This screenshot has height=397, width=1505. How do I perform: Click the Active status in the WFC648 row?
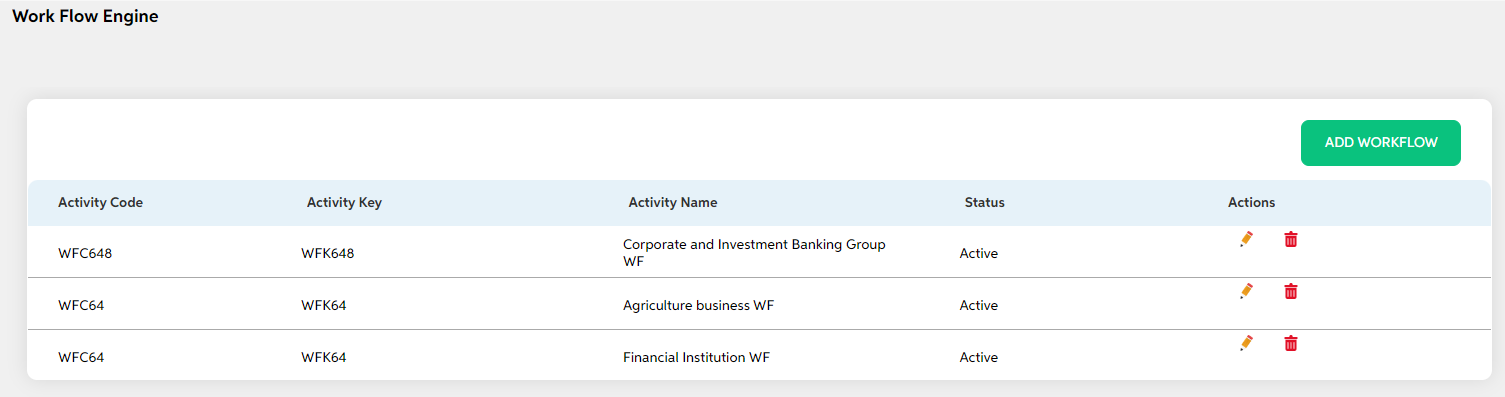pos(979,253)
